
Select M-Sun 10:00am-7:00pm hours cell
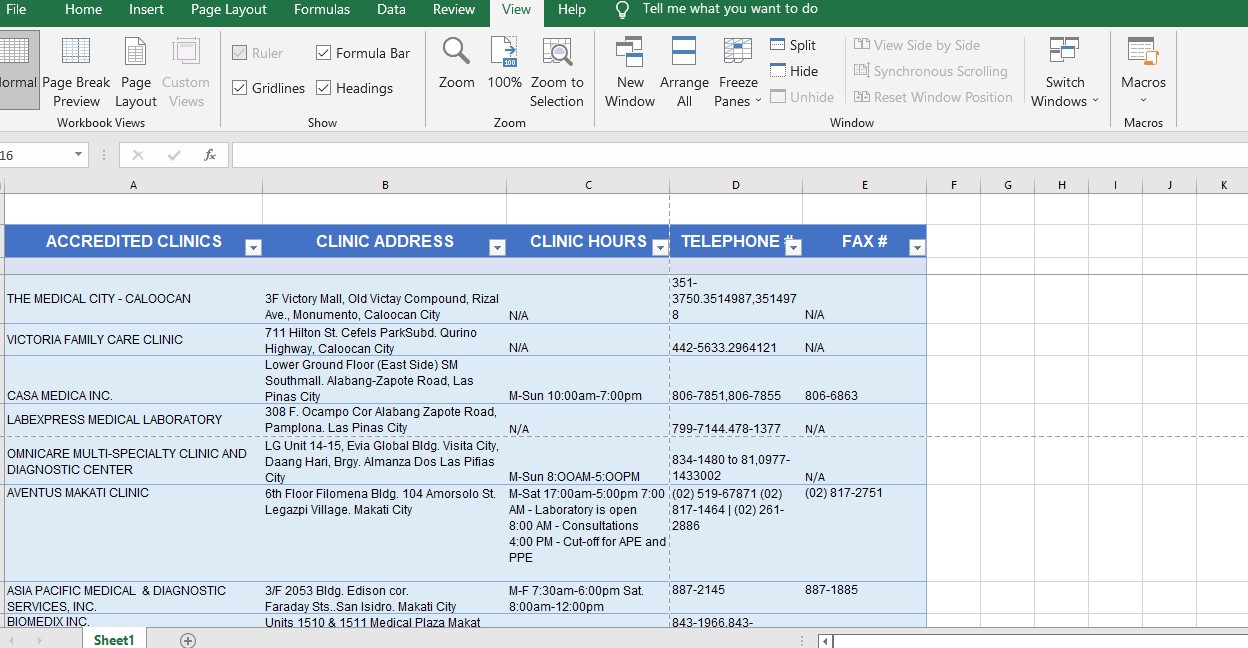[x=588, y=380]
